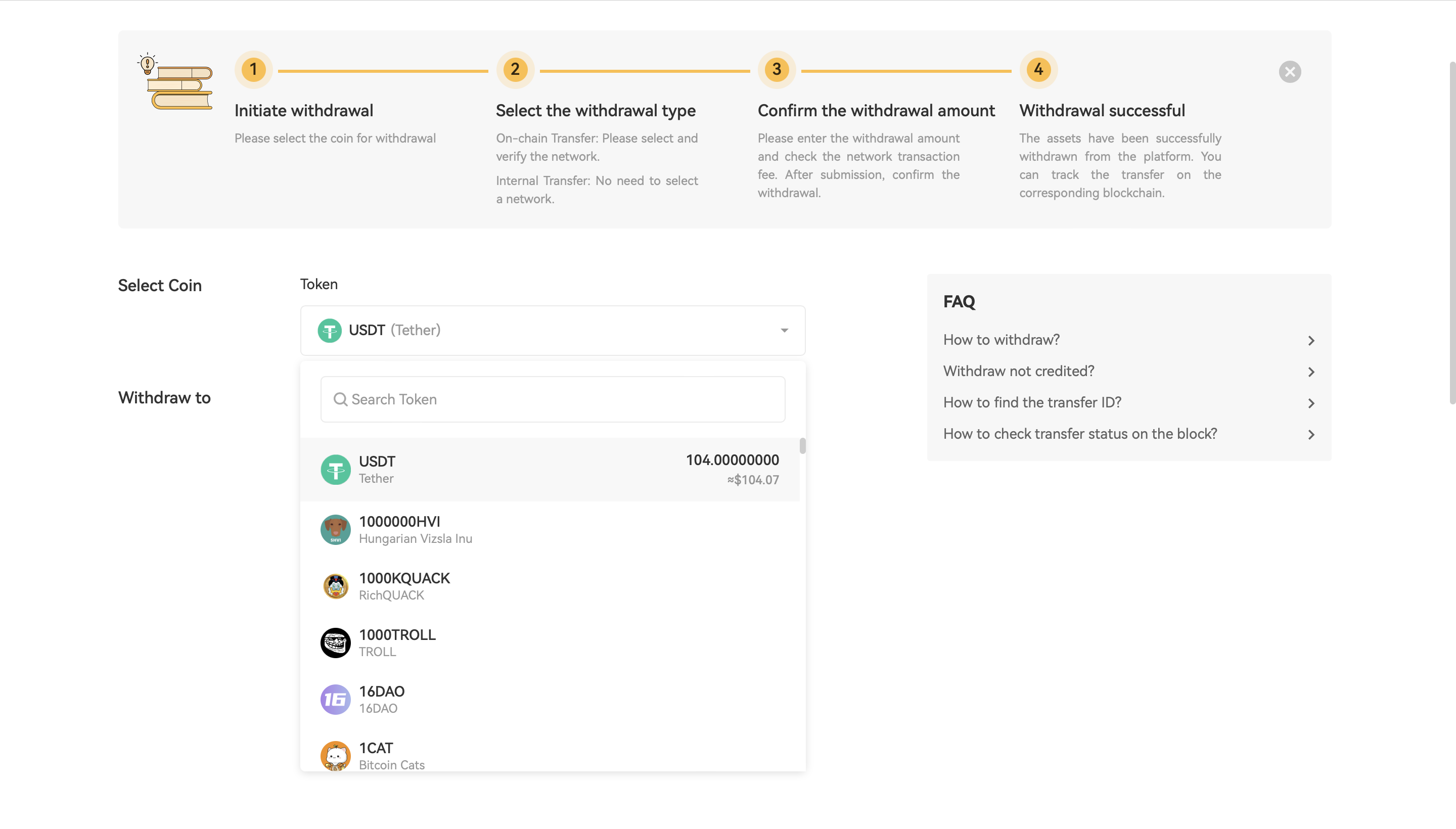Click the USDT coin icon in list

coord(335,470)
